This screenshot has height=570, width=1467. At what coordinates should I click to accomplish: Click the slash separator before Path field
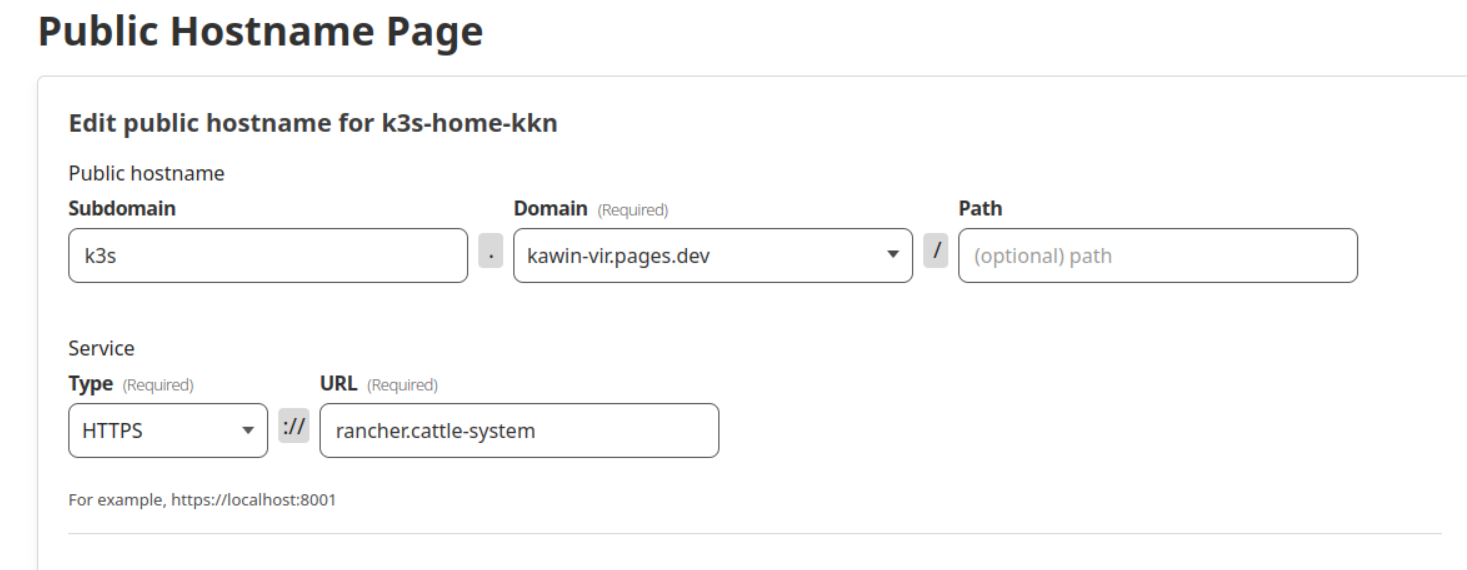[935, 252]
